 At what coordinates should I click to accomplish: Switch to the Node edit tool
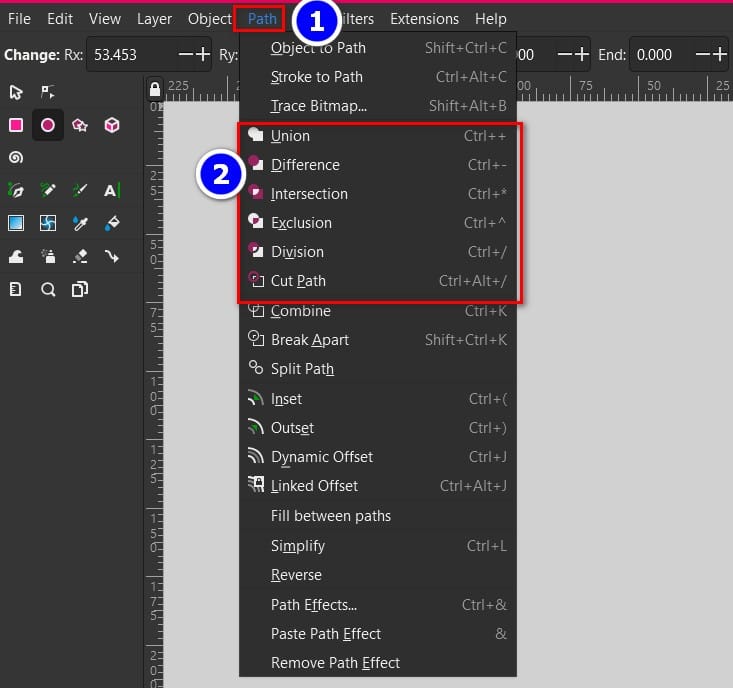click(x=47, y=92)
